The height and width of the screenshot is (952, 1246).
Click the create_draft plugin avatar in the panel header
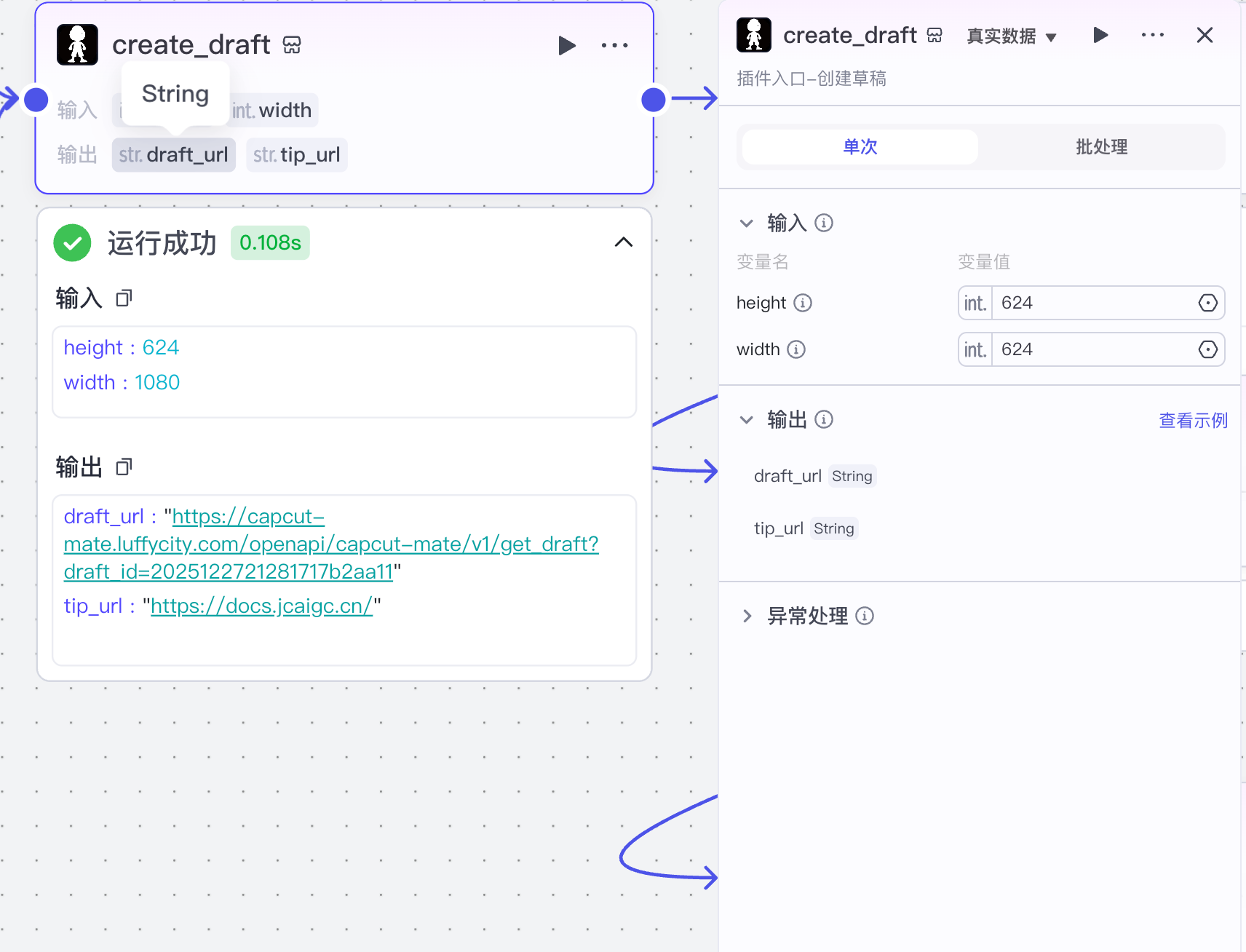[753, 34]
